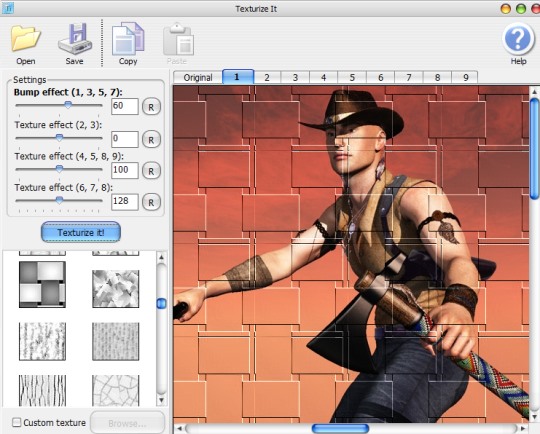Image resolution: width=540 pixels, height=434 pixels.
Task: Click the yellow minimize window button
Action: click(x=506, y=9)
